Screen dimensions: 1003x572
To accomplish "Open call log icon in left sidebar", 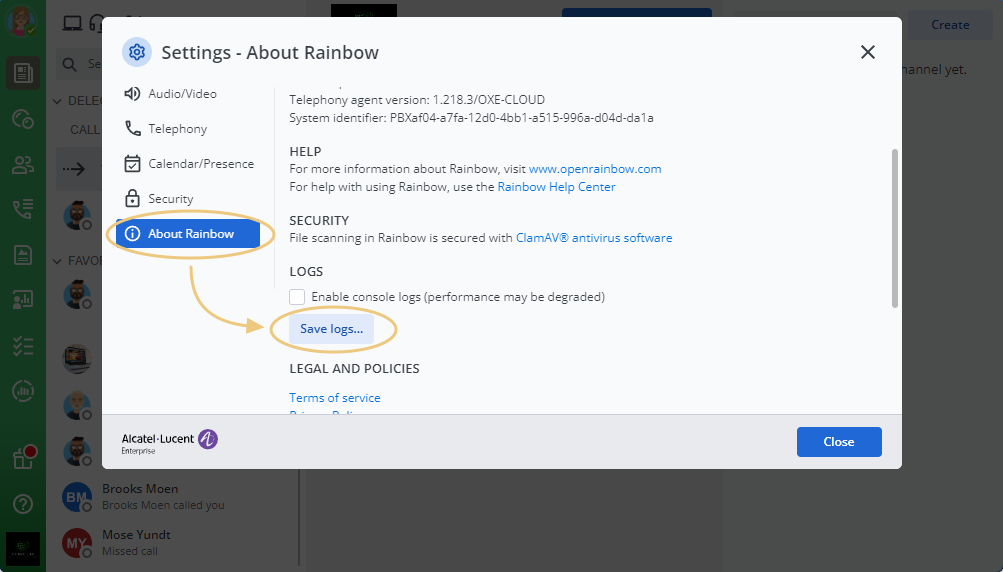I will [x=23, y=209].
